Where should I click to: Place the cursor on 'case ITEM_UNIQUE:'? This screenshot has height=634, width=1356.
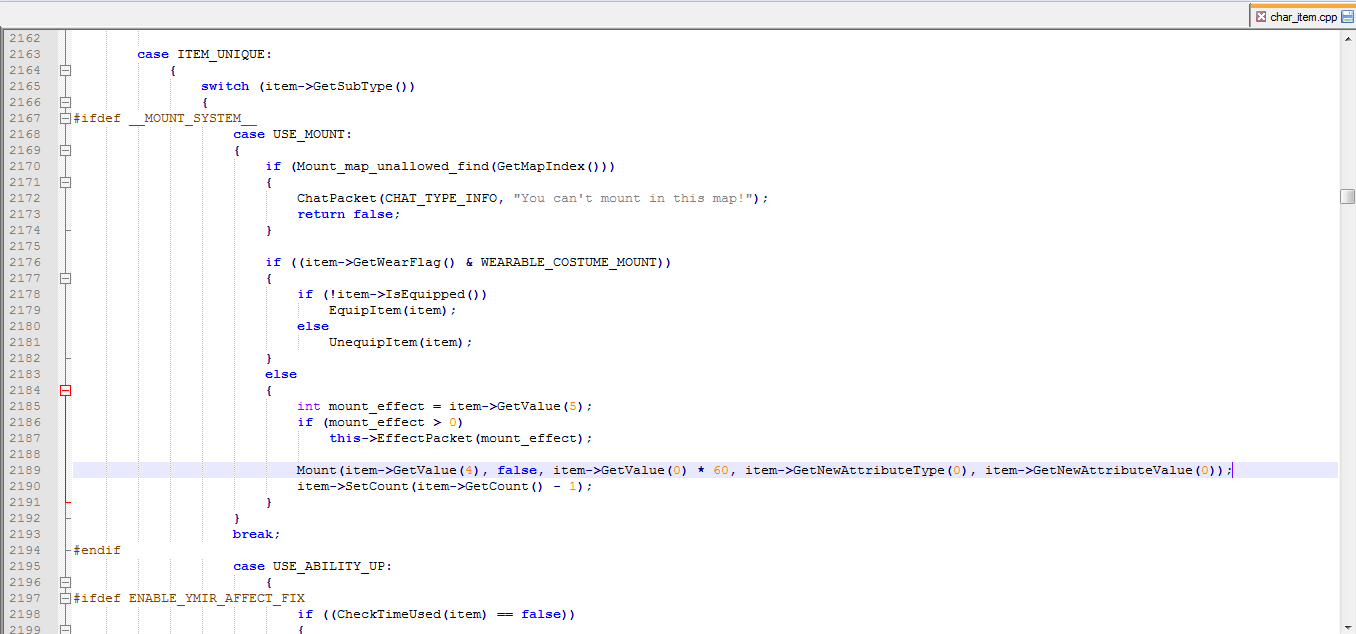coord(205,54)
